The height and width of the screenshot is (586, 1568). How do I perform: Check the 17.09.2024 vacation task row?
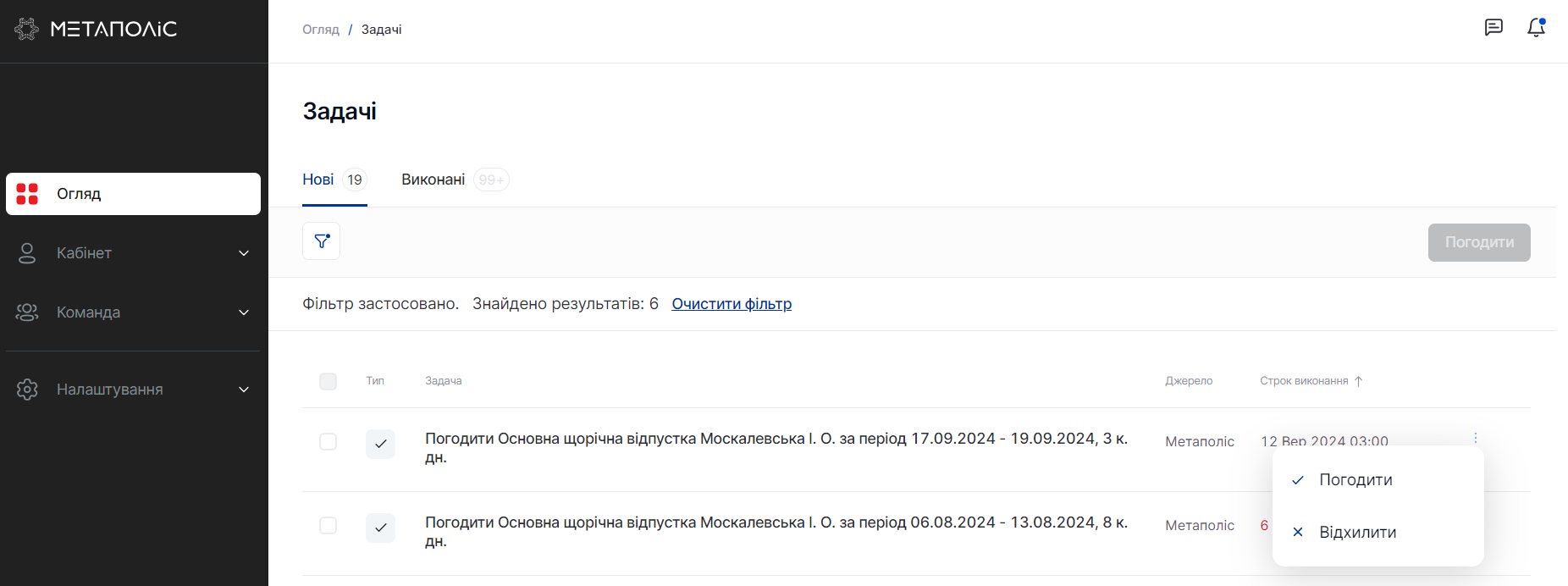coord(329,442)
